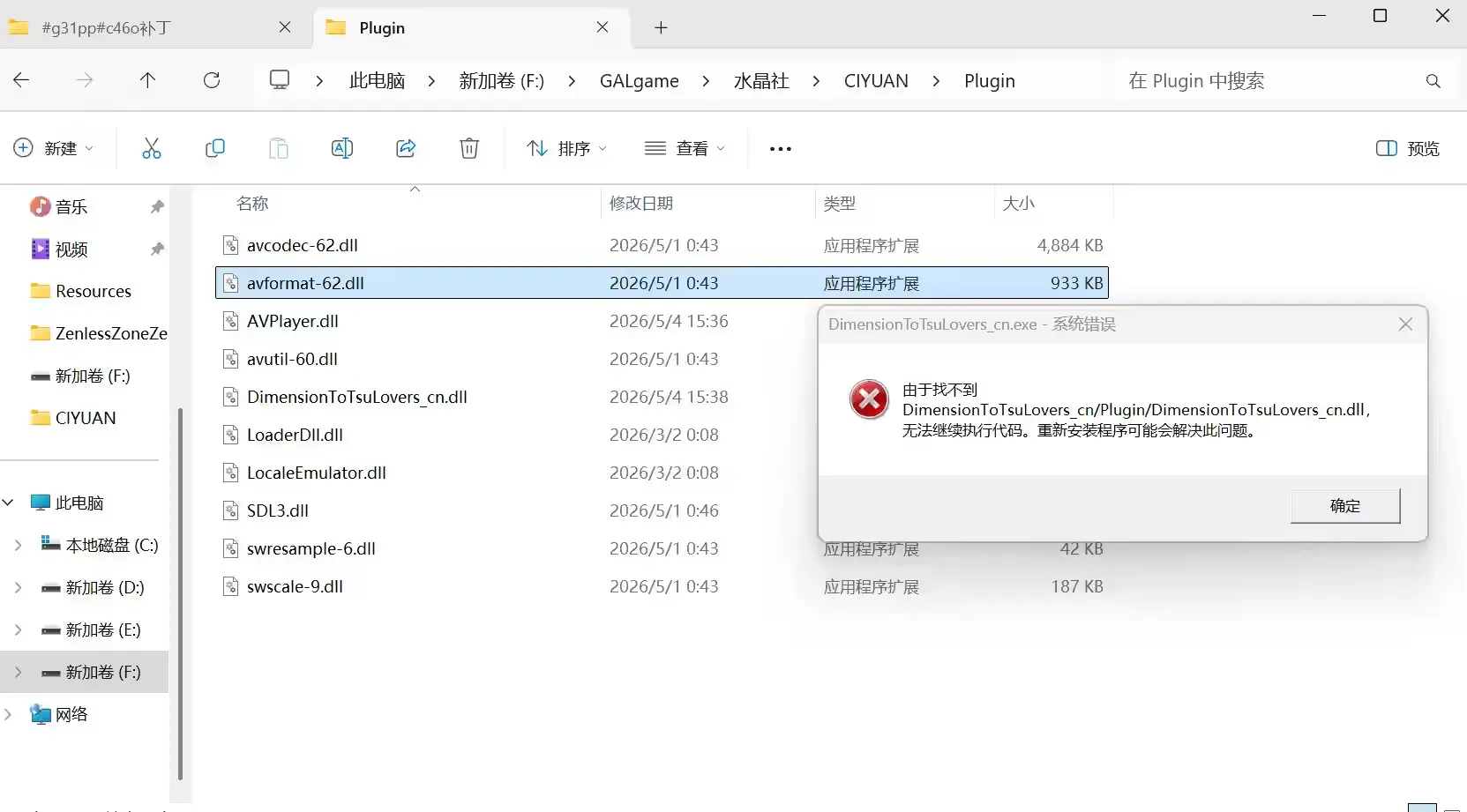The image size is (1467, 812).
Task: Refresh the current folder view
Action: [x=212, y=80]
